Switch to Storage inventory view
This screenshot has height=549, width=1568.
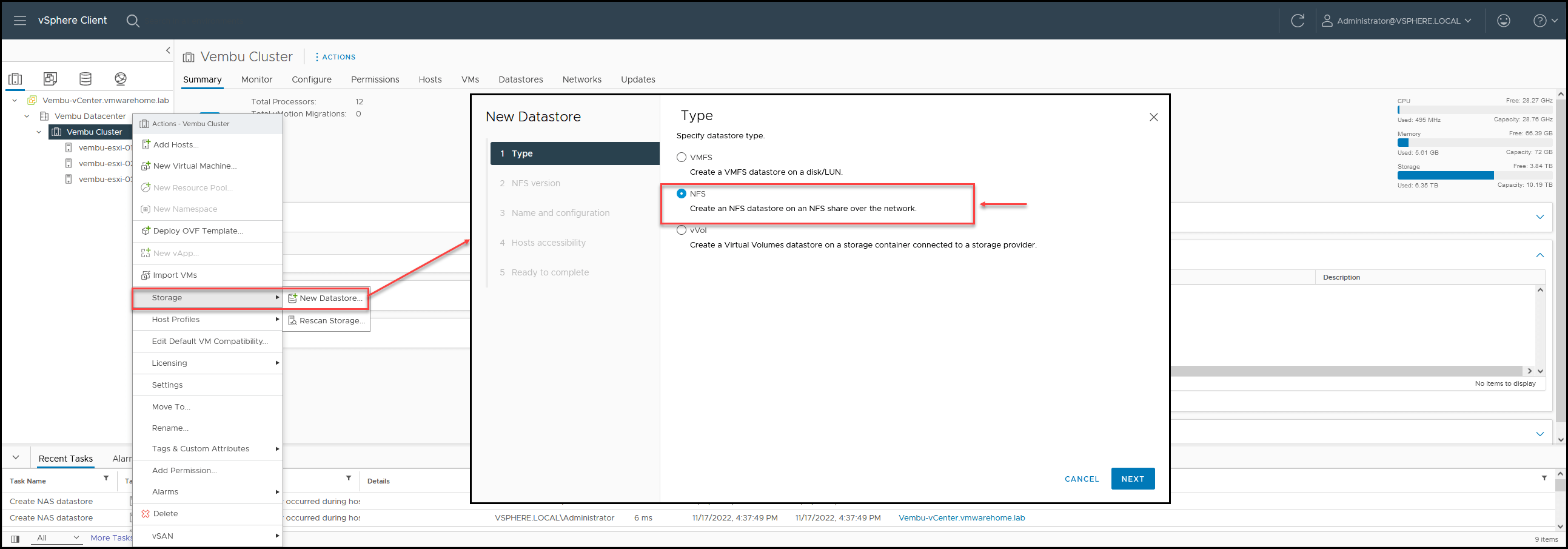tap(86, 78)
